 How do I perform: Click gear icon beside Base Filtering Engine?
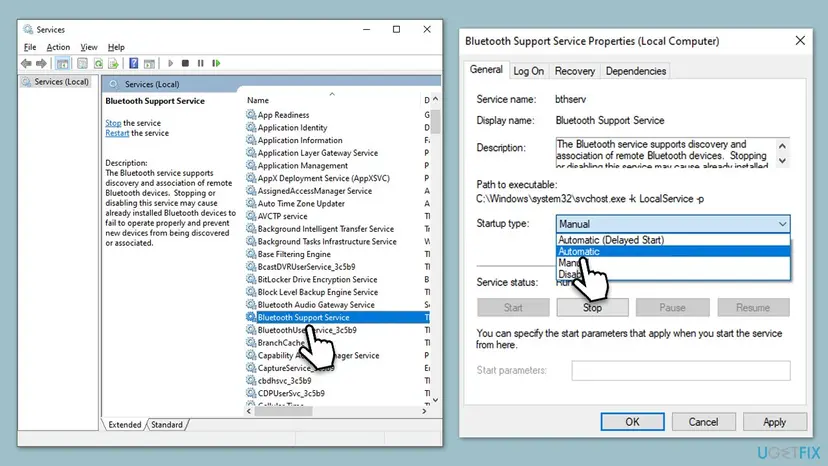tap(251, 254)
